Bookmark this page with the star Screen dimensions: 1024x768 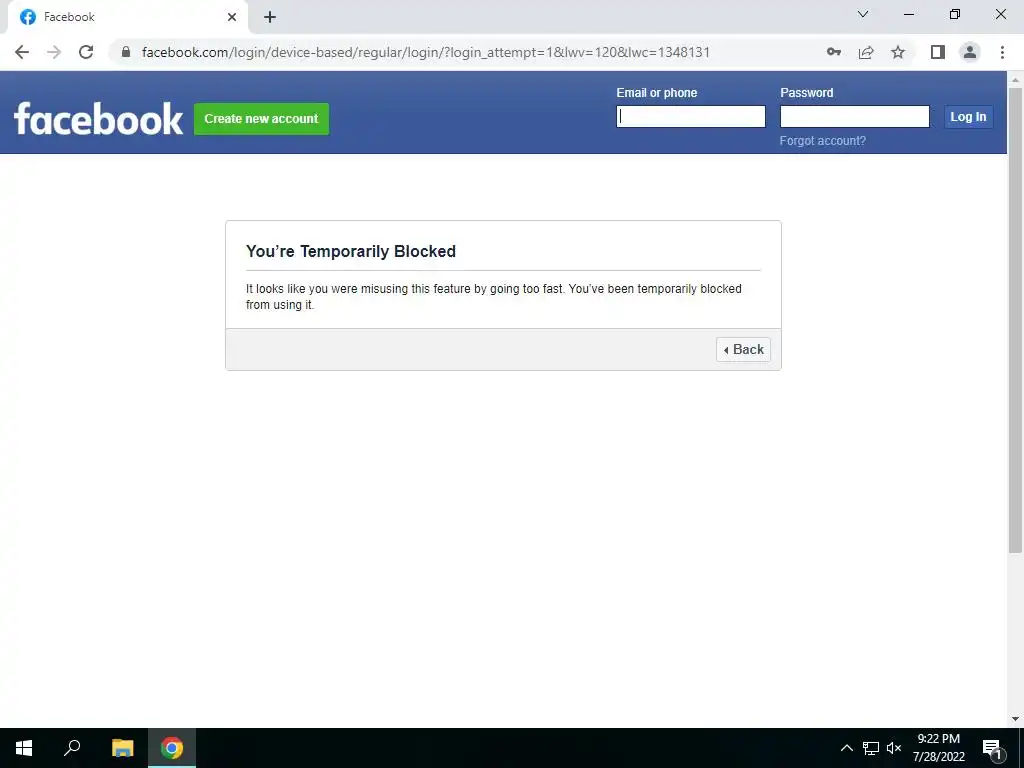coord(898,52)
